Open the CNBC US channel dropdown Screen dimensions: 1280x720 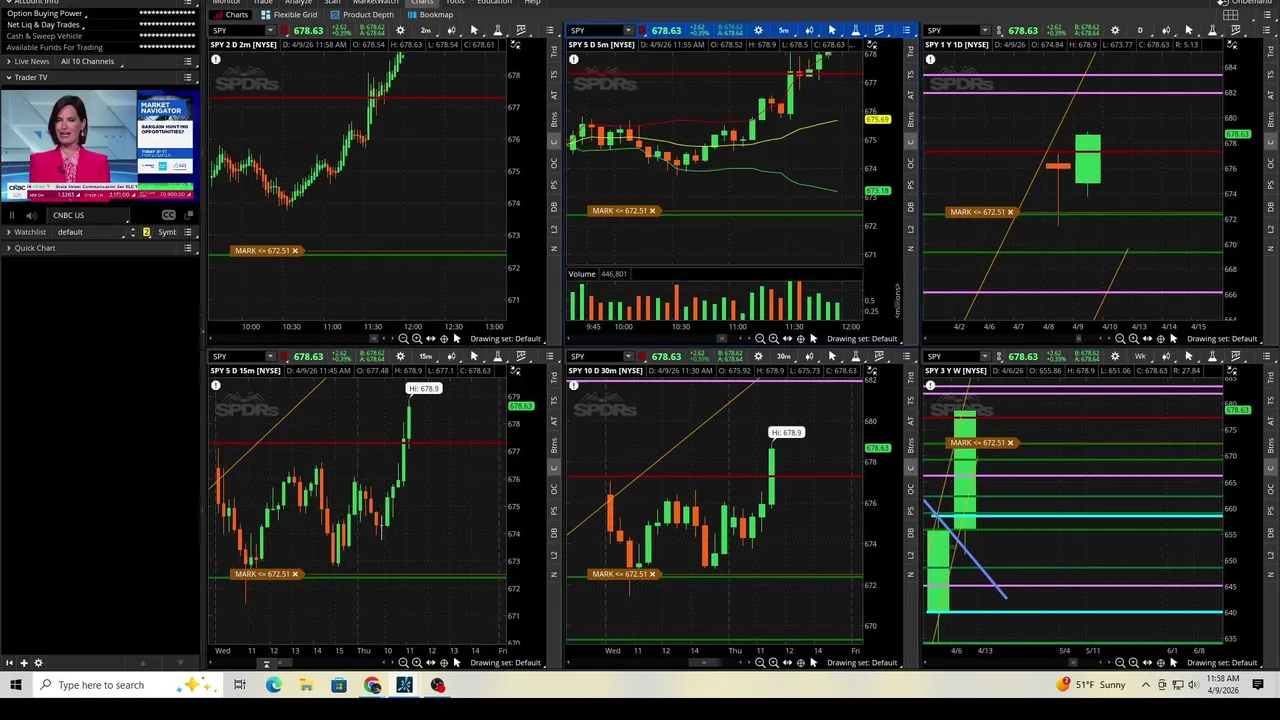88,215
